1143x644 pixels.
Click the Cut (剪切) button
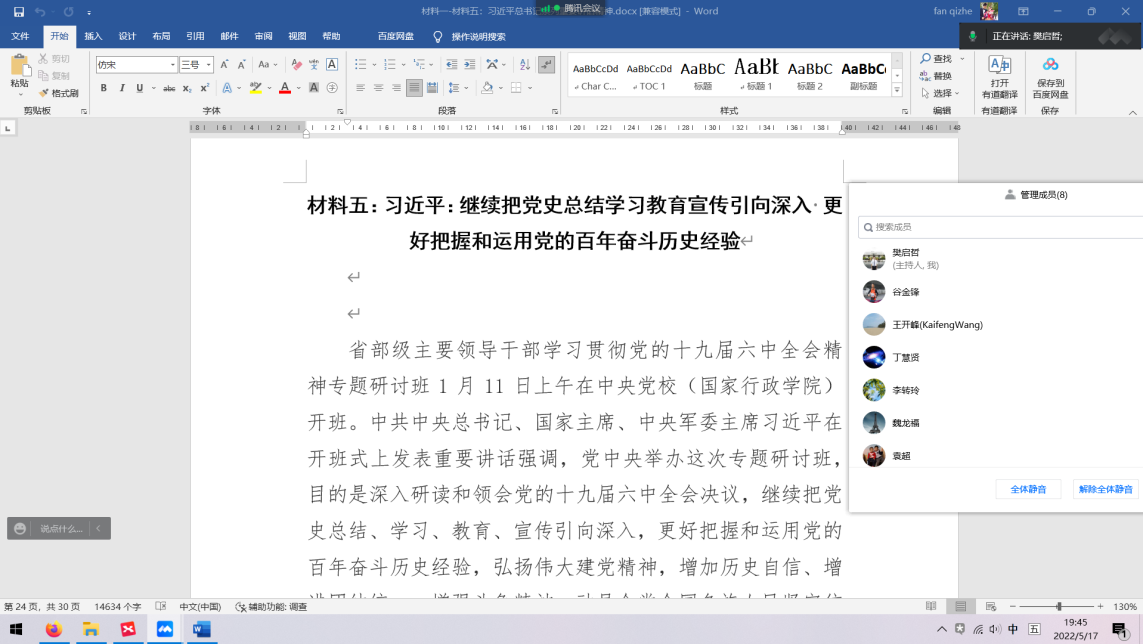(55, 58)
